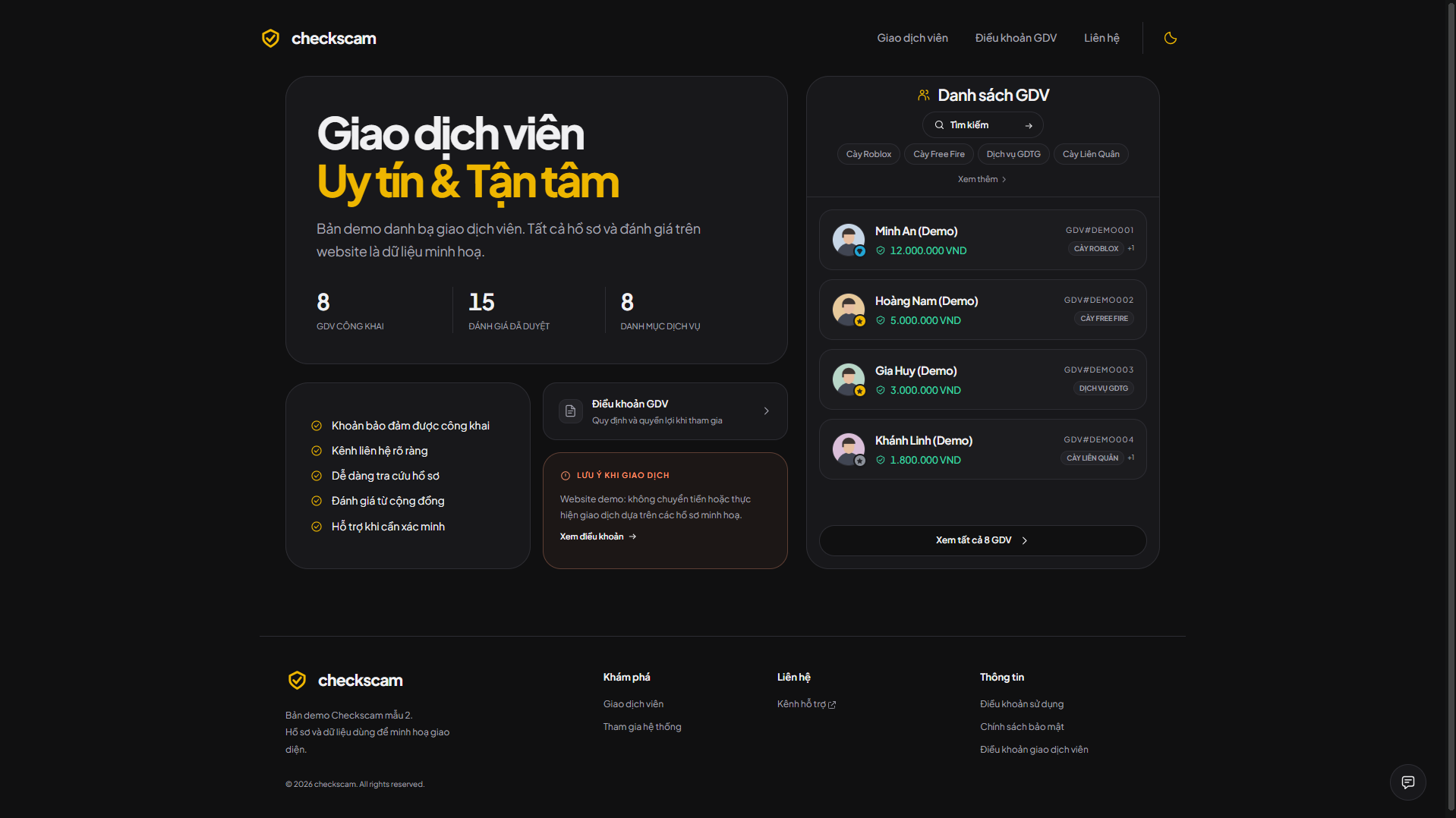The width and height of the screenshot is (1456, 818).
Task: Open Gia Huy (Demo) profile name
Action: click(916, 371)
